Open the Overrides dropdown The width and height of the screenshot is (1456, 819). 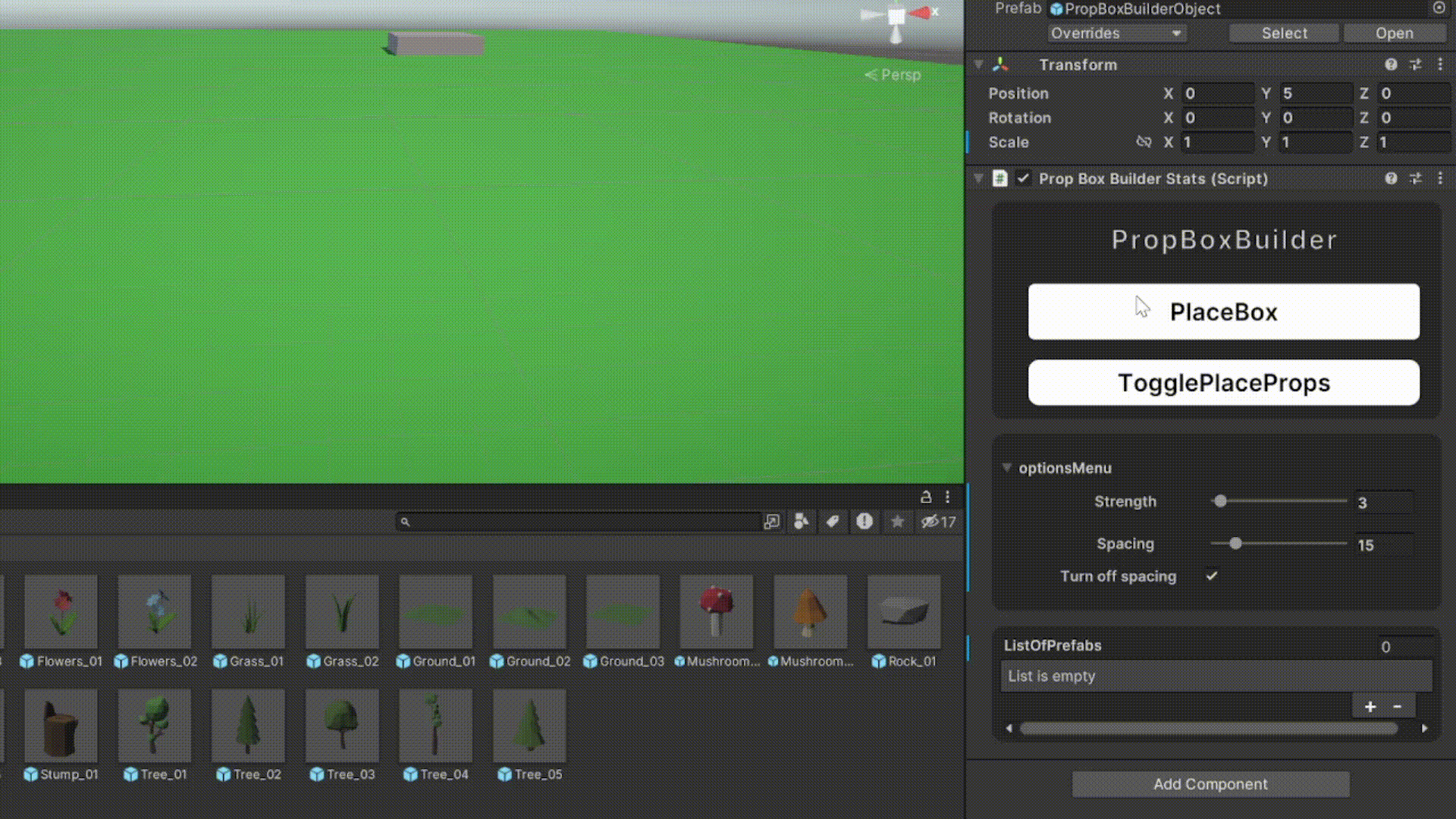coord(1116,33)
